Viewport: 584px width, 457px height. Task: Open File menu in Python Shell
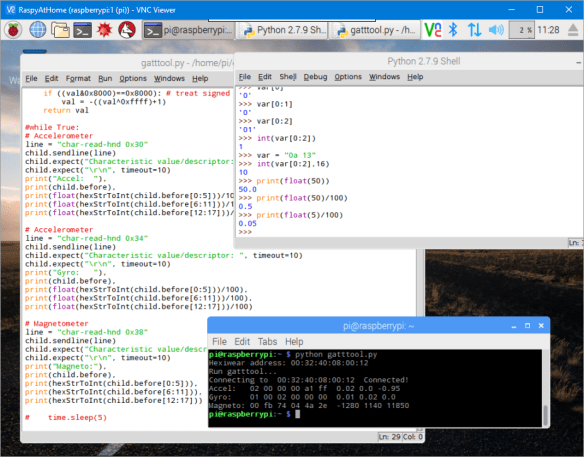coord(245,77)
